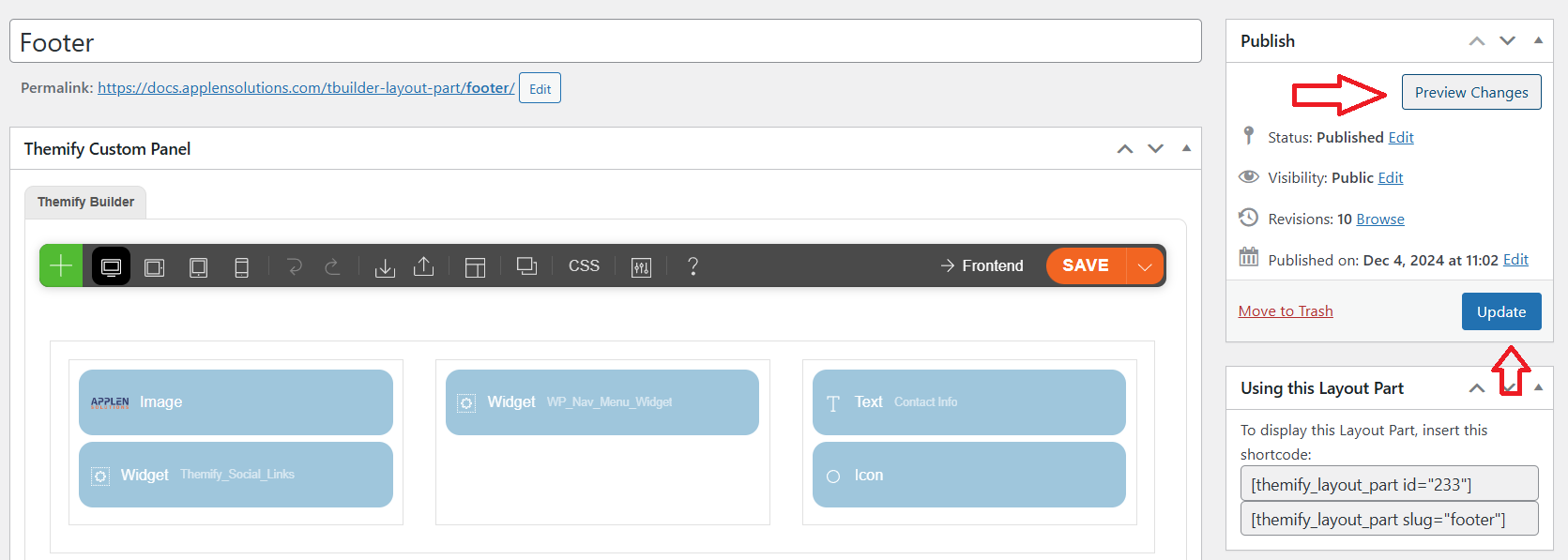Switch to mobile view icon
Screen dimensions: 1568x560
241,267
